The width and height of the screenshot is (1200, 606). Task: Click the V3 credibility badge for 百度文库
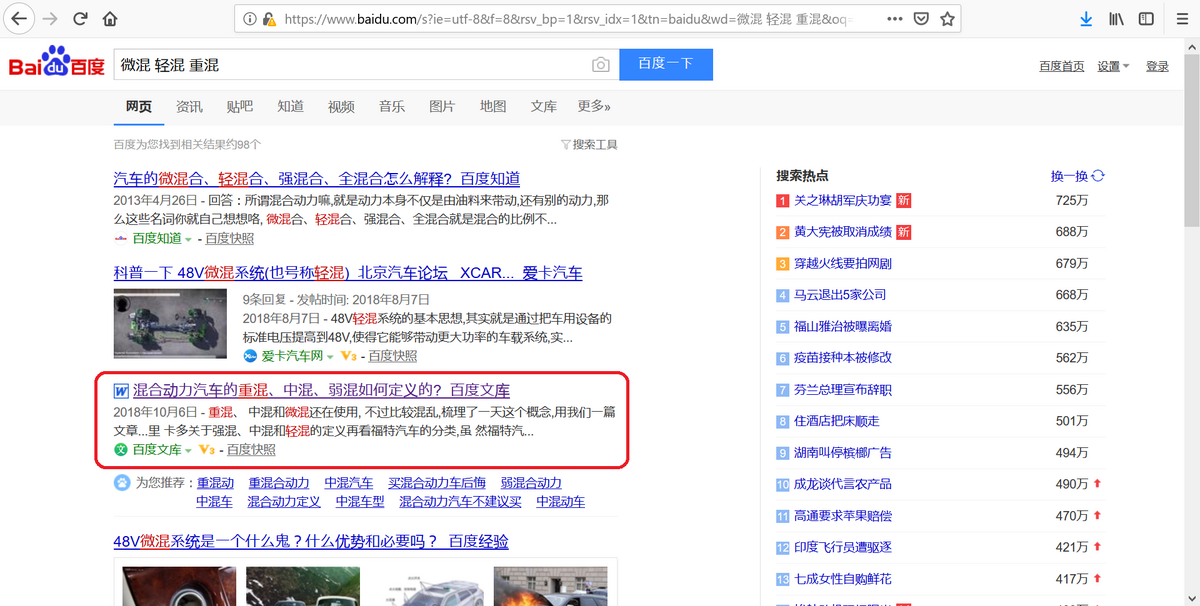pos(207,451)
